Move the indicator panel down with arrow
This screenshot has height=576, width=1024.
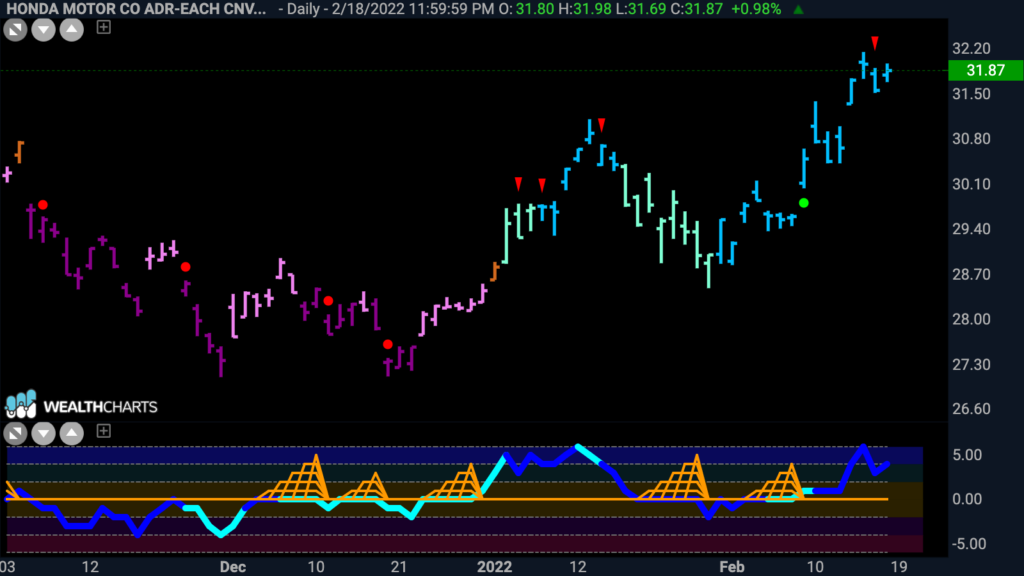[43, 433]
